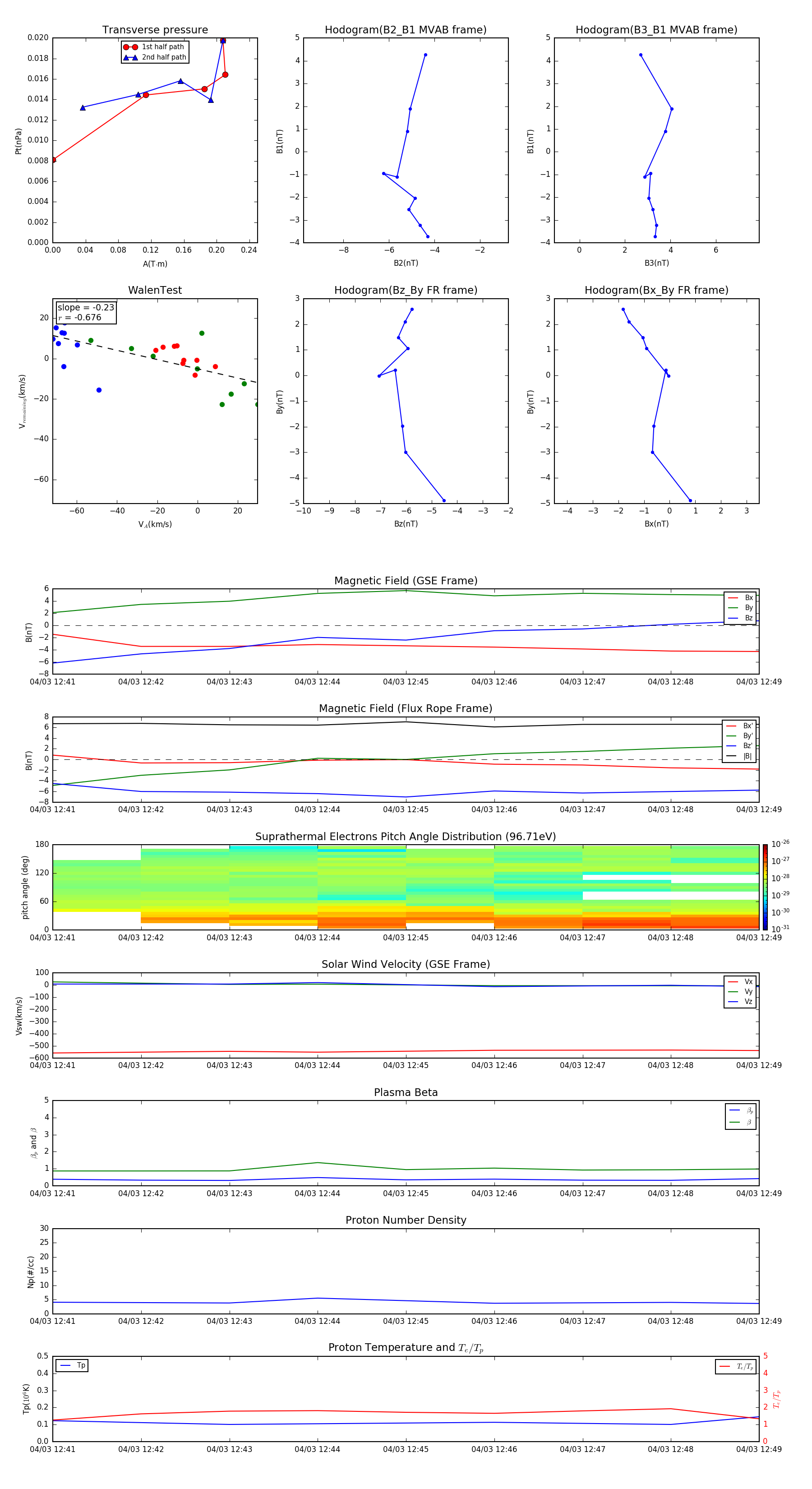
Task: Click the "Transverse pressure" plot title
Action: tap(155, 30)
